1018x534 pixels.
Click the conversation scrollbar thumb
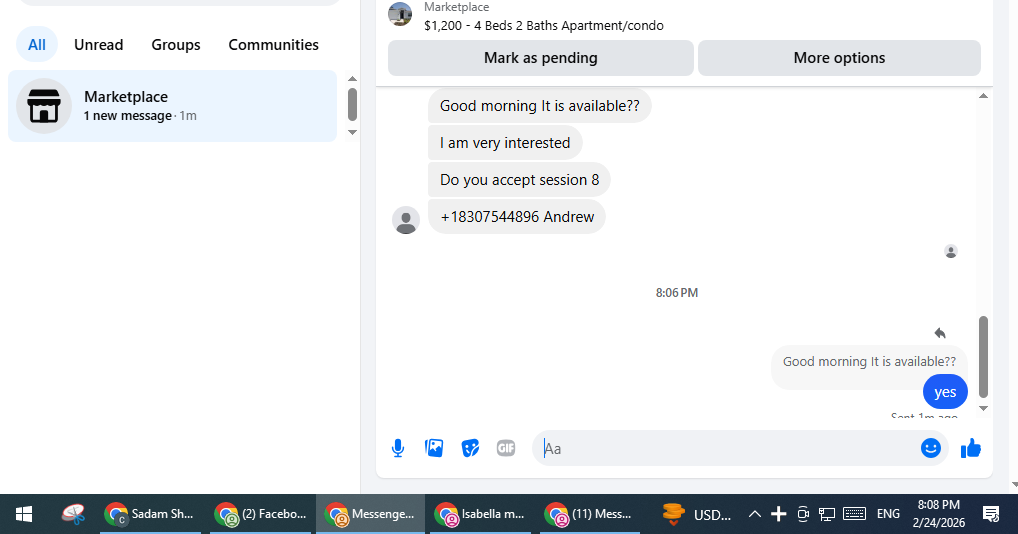(984, 356)
